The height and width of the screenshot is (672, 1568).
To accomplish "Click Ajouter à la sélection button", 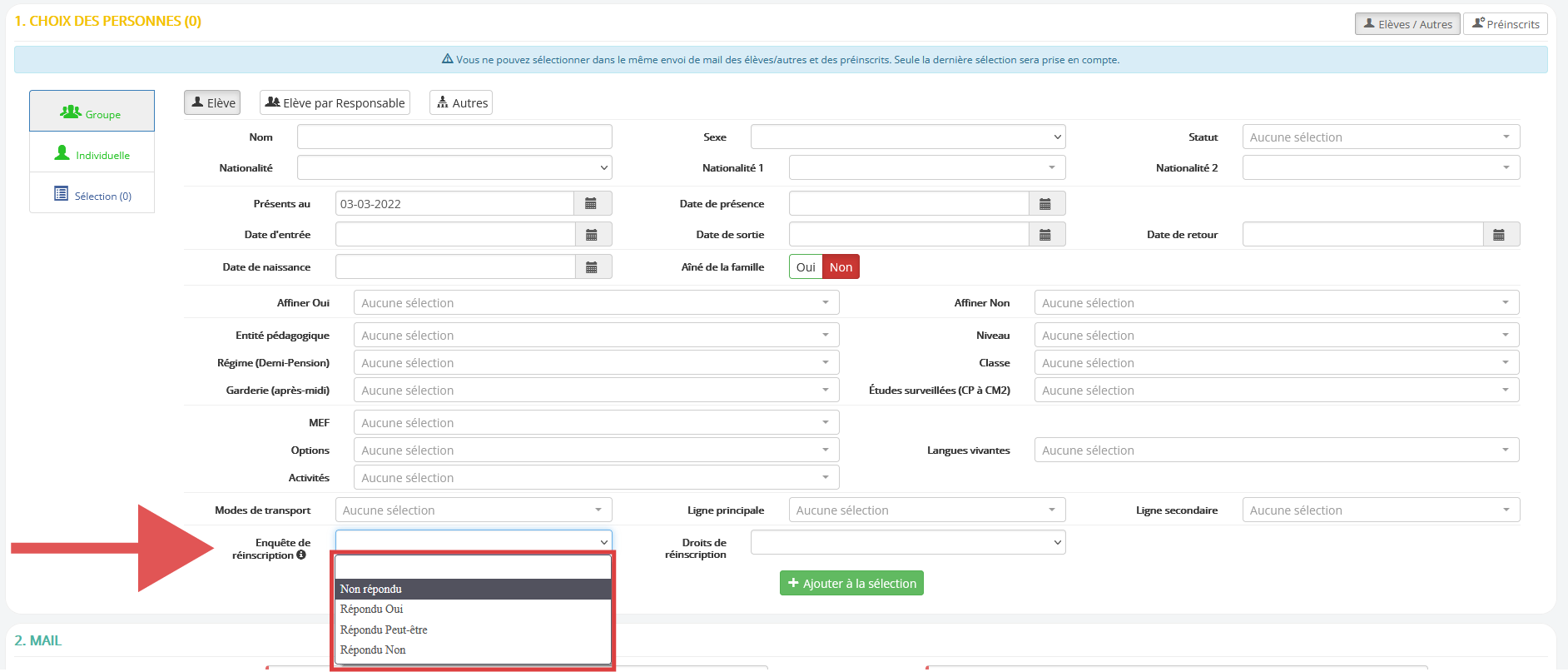I will click(851, 584).
